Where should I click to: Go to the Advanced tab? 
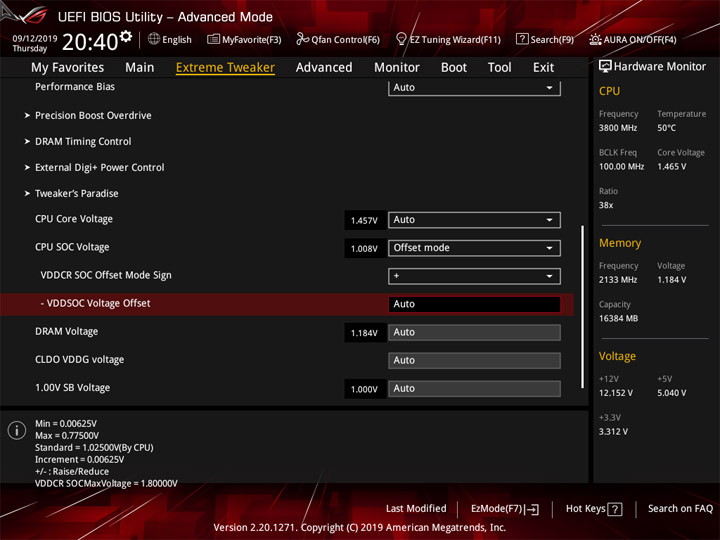[x=324, y=68]
